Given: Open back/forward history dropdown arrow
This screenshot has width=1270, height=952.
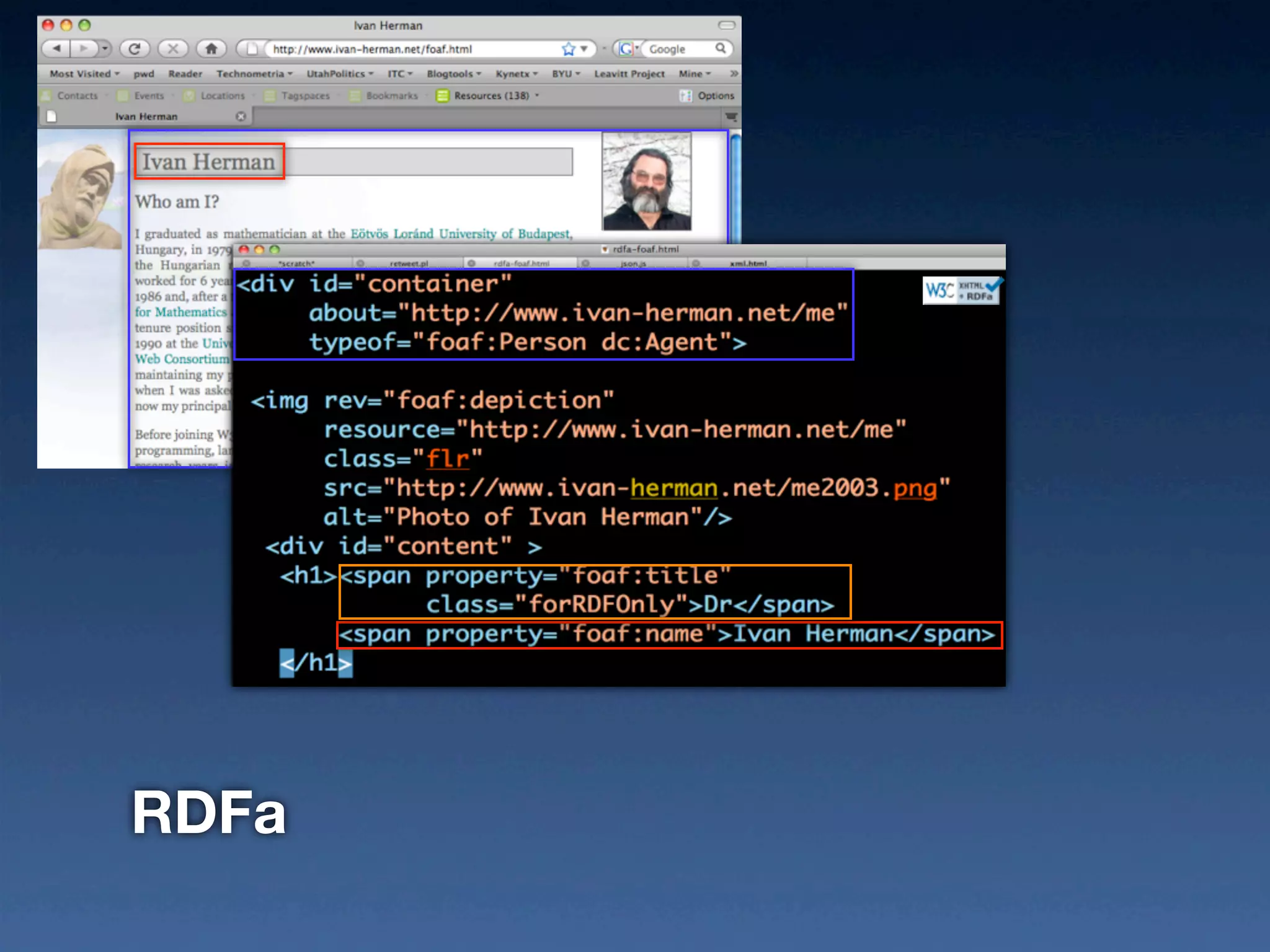Looking at the screenshot, I should 105,48.
